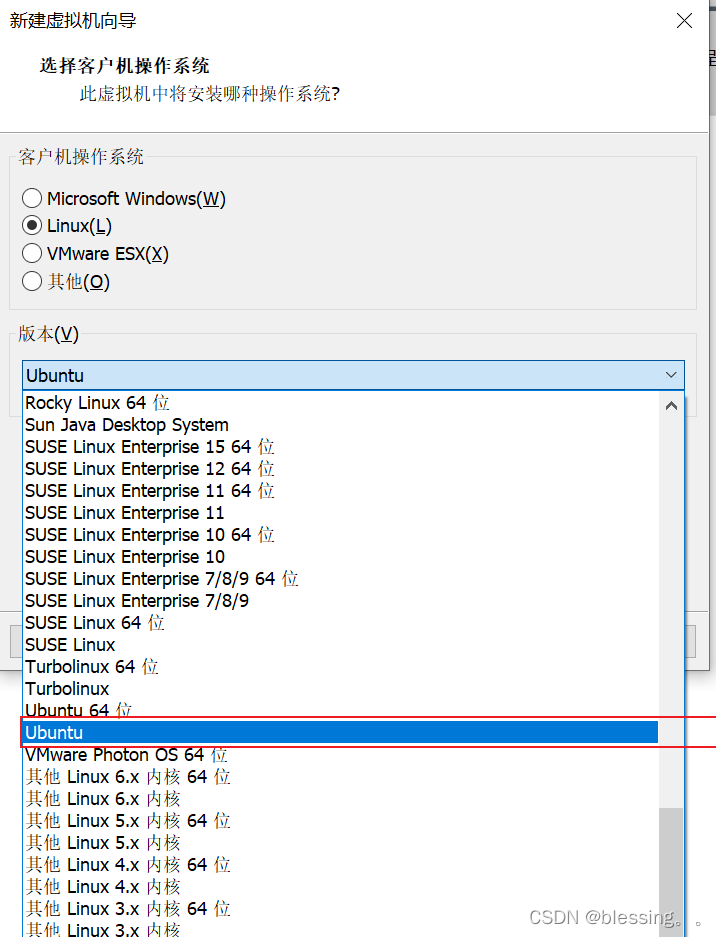Pick the plain SUSE Linux entry

tap(341, 645)
